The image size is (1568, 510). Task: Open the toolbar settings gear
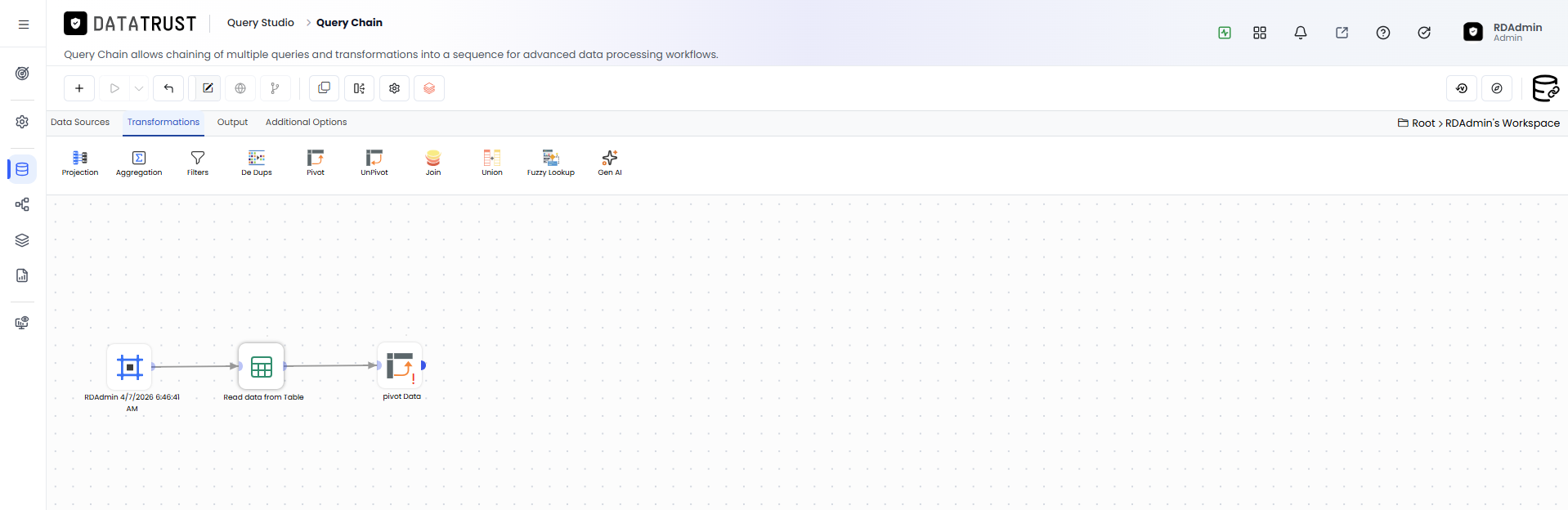(x=394, y=88)
